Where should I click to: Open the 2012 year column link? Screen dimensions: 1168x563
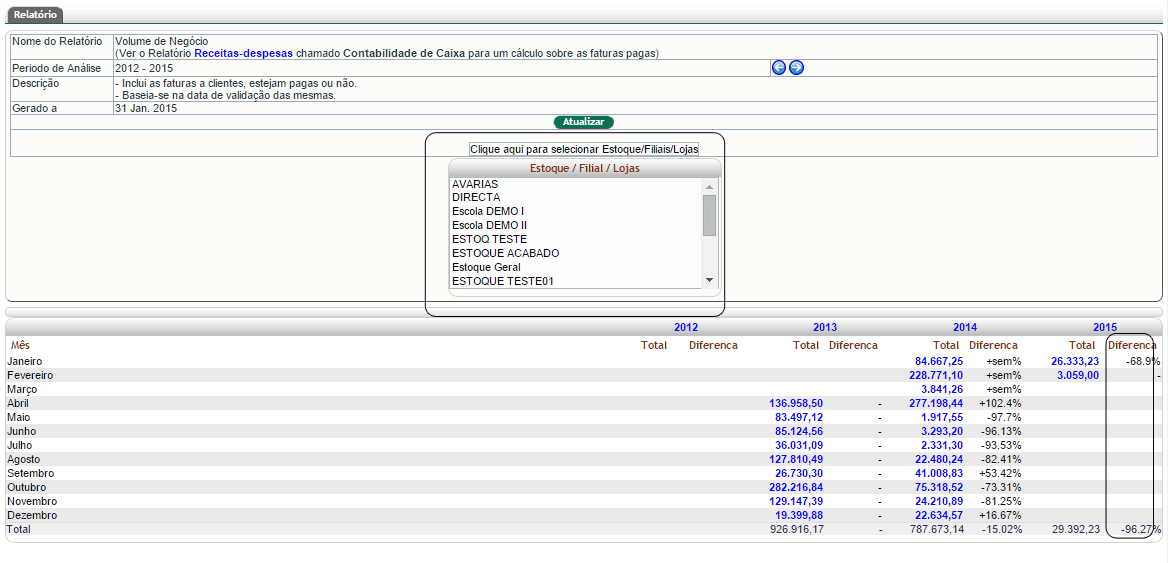[686, 327]
